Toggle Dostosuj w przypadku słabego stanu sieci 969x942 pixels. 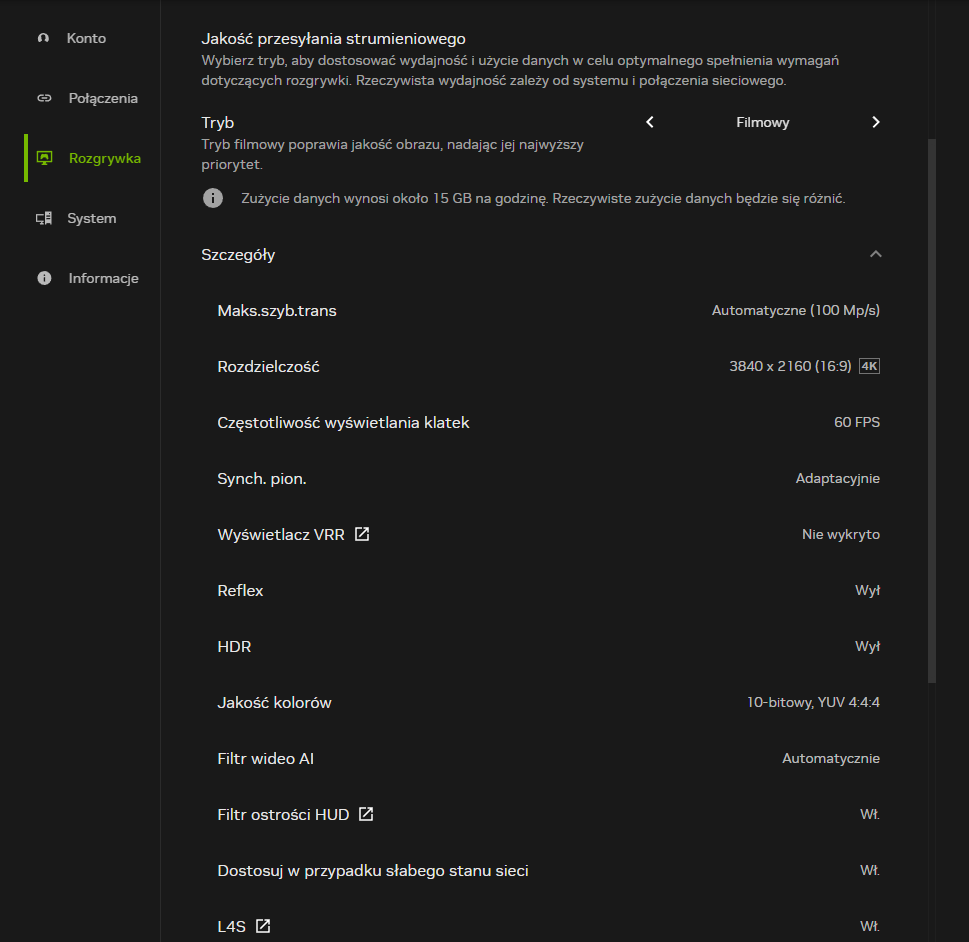click(x=869, y=870)
